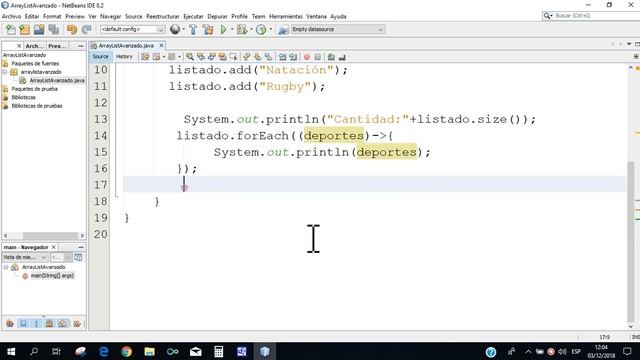640x360 pixels.
Task: Open the default config dropdown
Action: pos(133,29)
